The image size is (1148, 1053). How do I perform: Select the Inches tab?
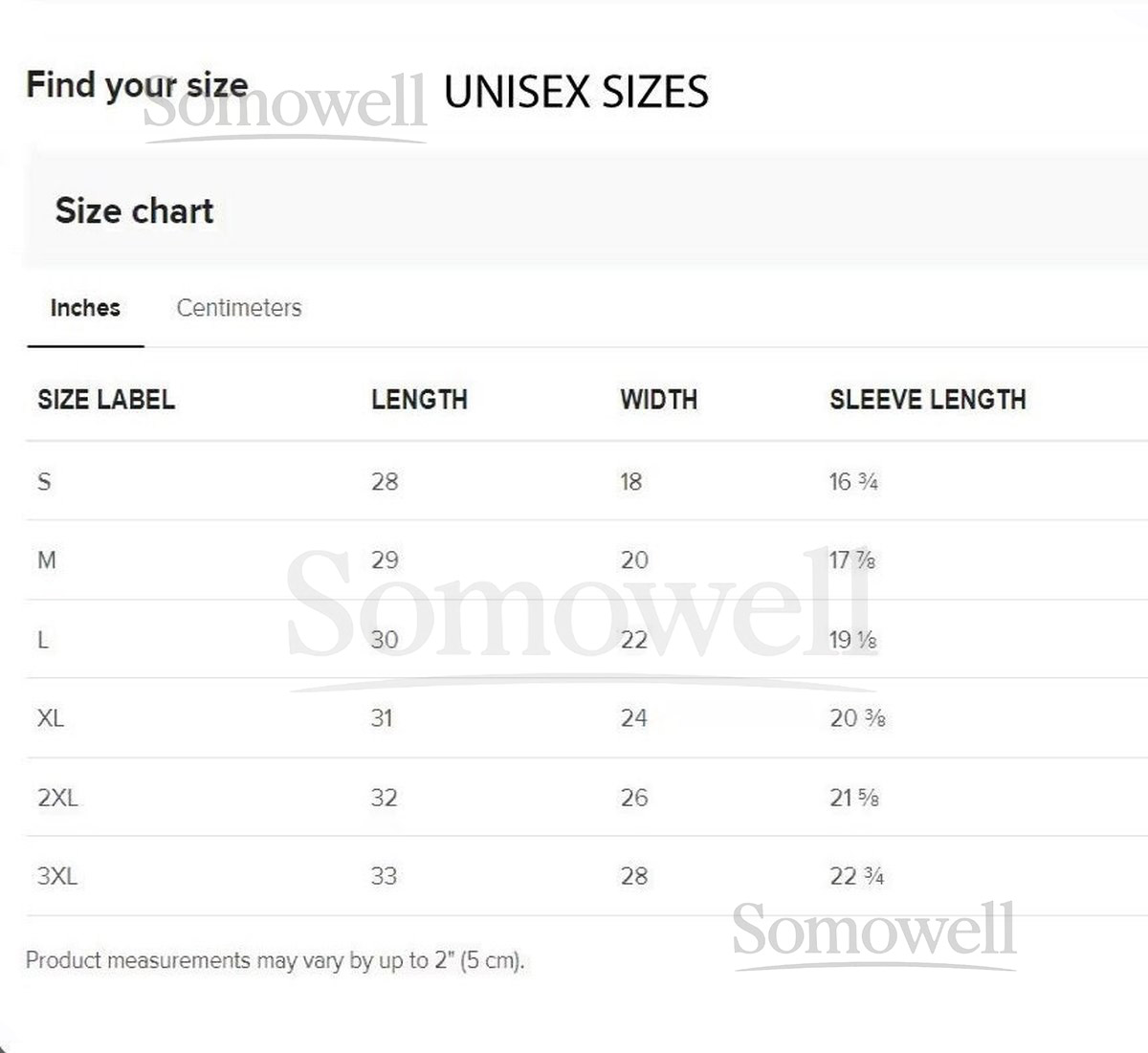point(85,308)
